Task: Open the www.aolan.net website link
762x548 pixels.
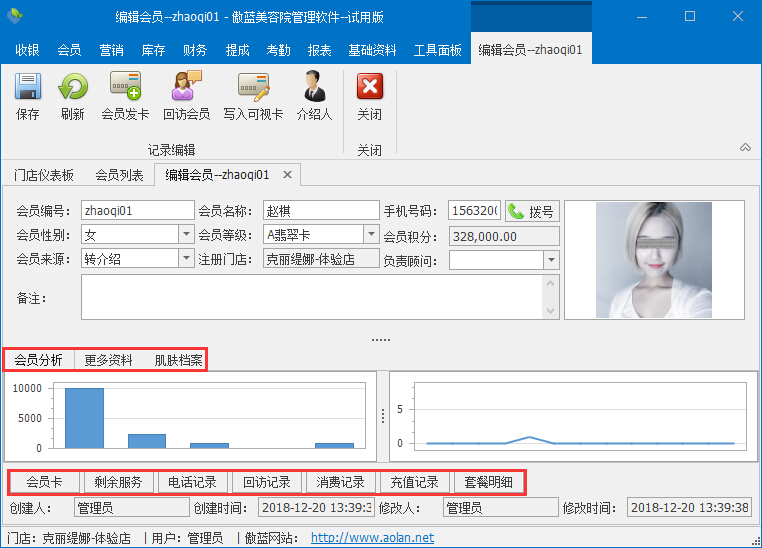Action: [372, 538]
